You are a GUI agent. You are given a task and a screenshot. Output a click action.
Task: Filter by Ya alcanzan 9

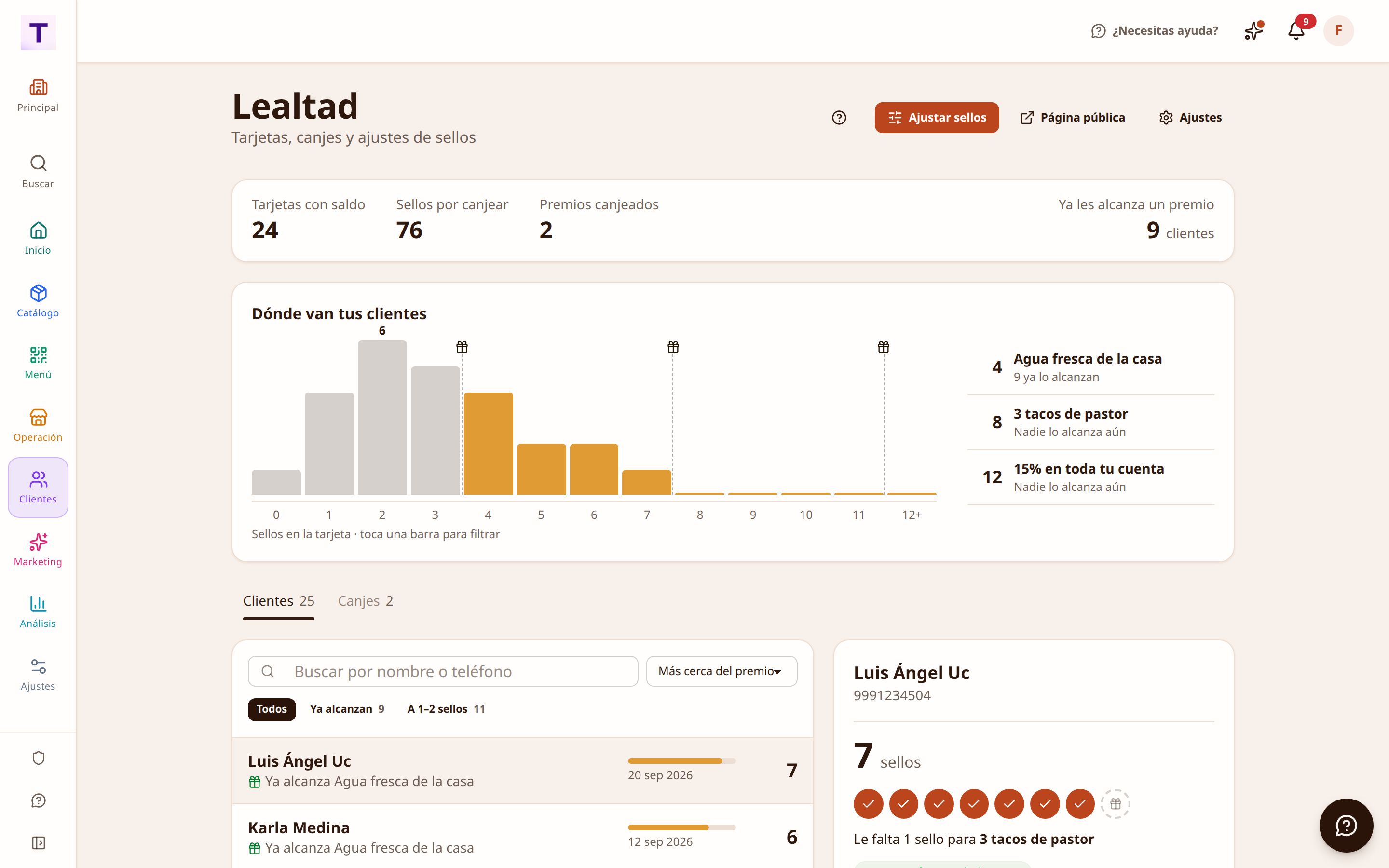347,709
